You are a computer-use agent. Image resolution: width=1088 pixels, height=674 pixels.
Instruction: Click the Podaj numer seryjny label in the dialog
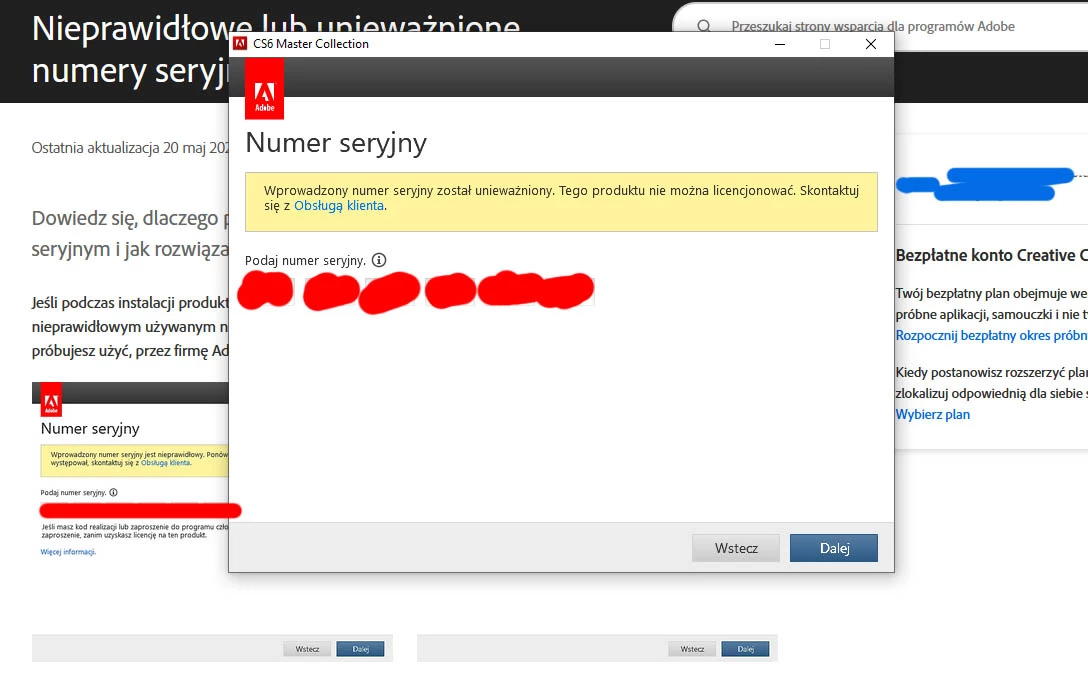click(305, 260)
